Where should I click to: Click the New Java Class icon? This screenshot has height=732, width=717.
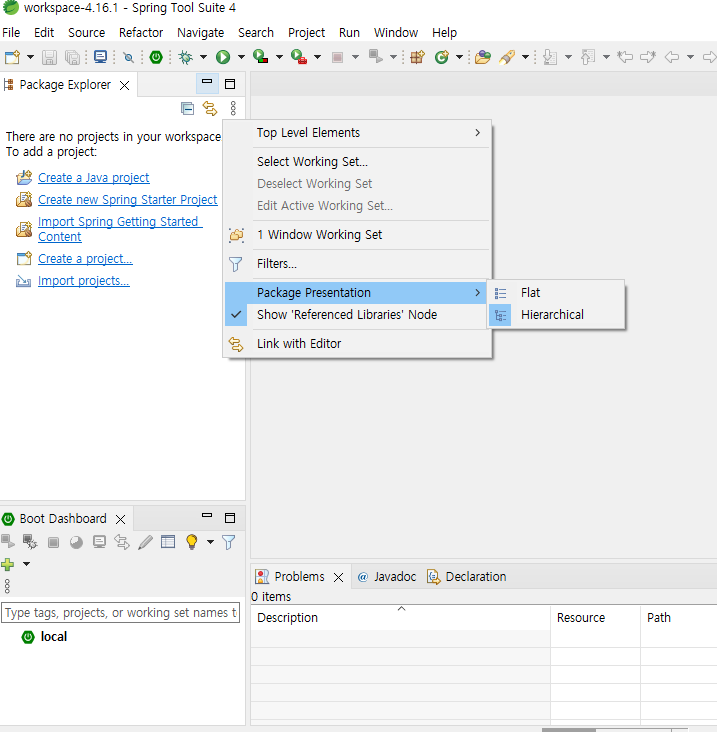442,57
